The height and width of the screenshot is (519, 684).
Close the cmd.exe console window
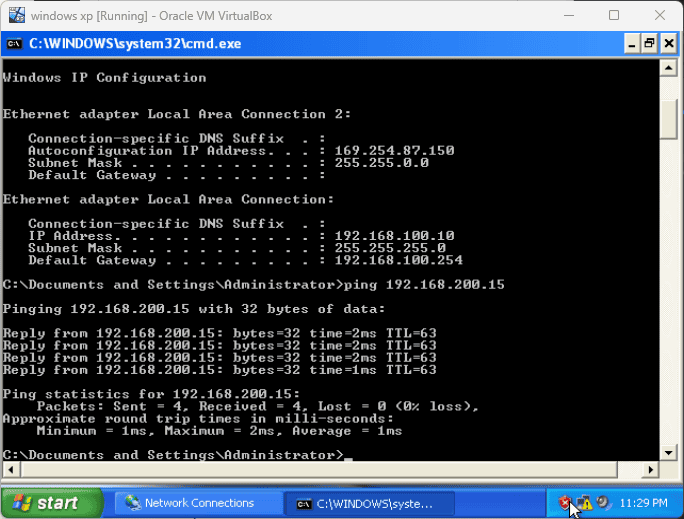pos(668,43)
